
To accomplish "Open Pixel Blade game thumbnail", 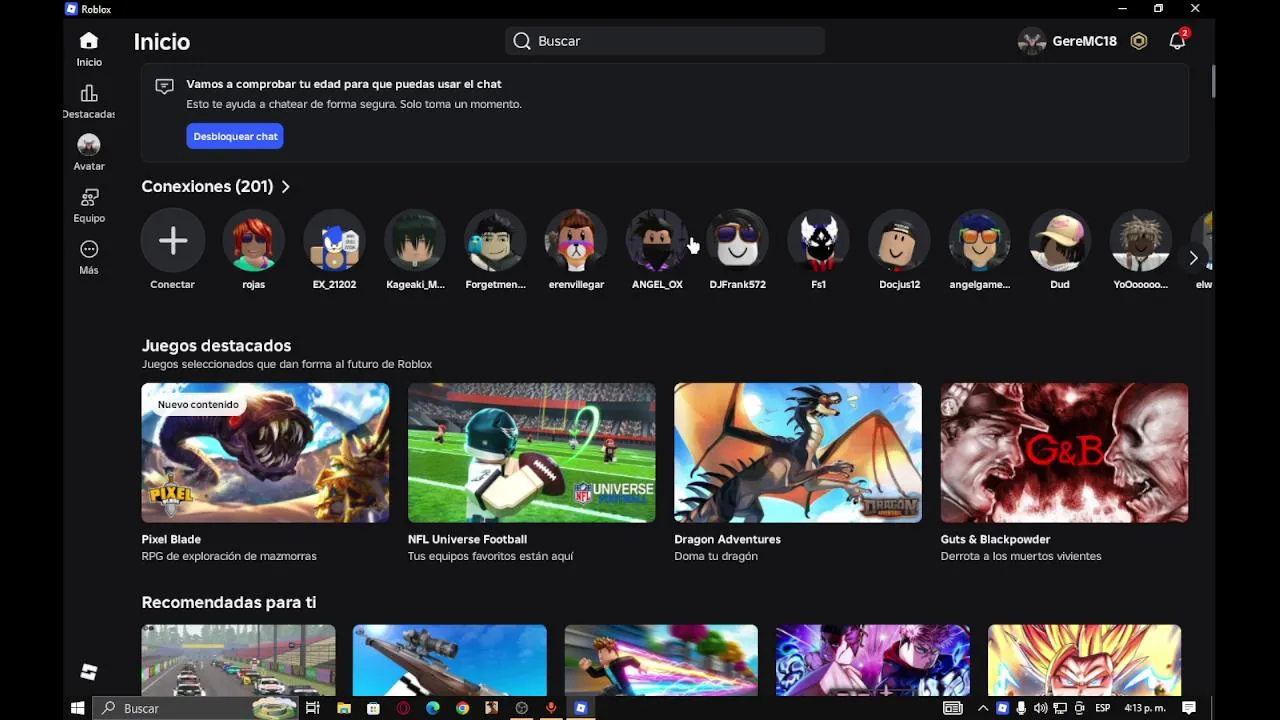I will [x=265, y=452].
